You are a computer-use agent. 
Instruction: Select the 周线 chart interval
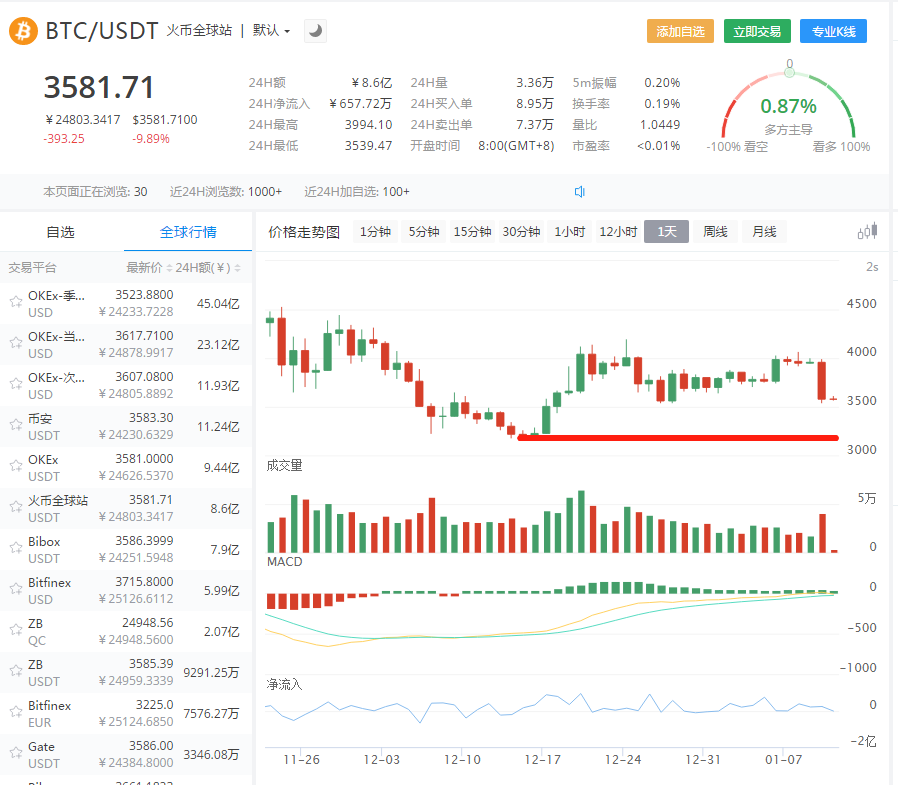pos(715,232)
